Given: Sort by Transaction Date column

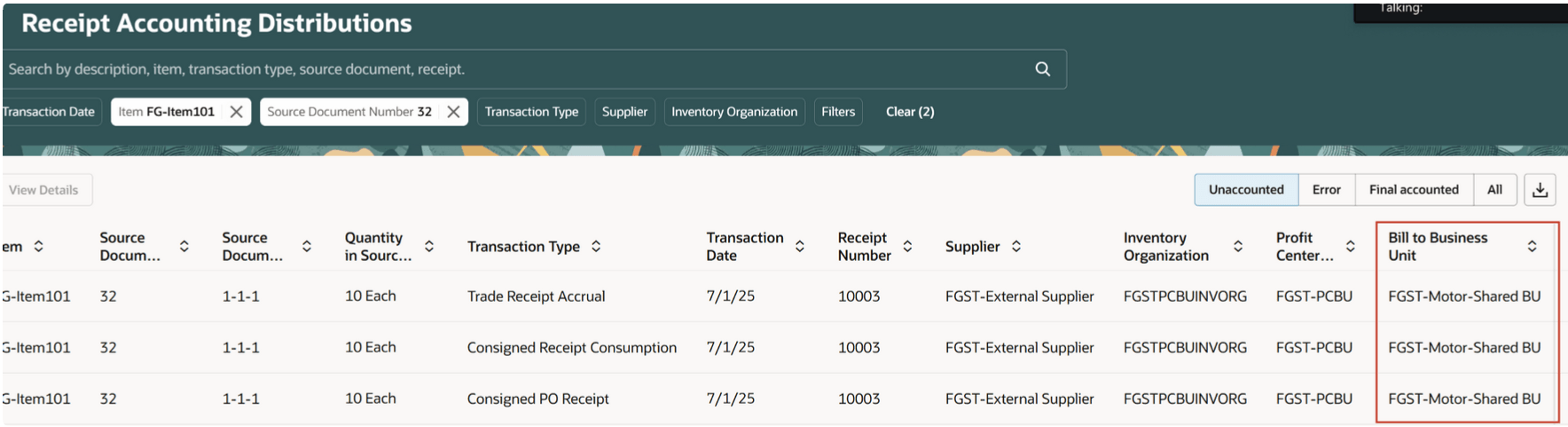Looking at the screenshot, I should tap(800, 247).
